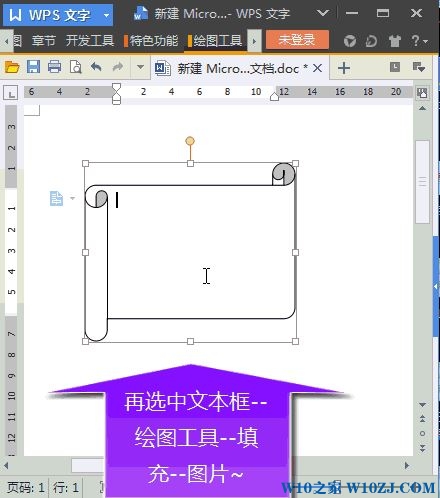Click the round badge icon next to 未登录

[x=350, y=41]
